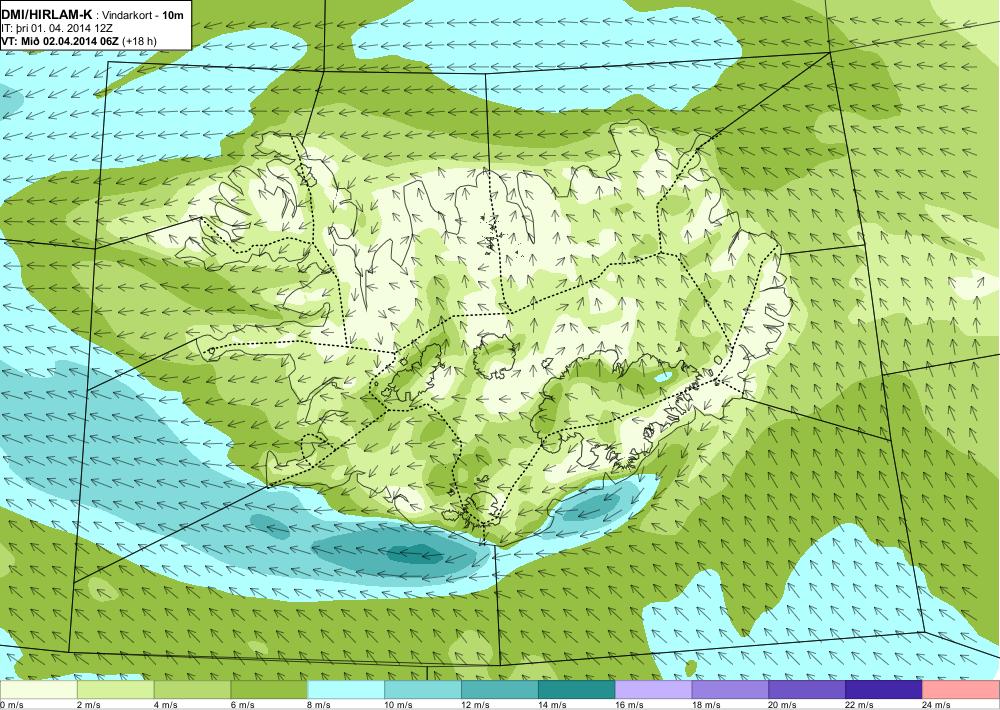
Task: Click the light cyan 8–10 m/s legend swatch
Action: coord(346,690)
